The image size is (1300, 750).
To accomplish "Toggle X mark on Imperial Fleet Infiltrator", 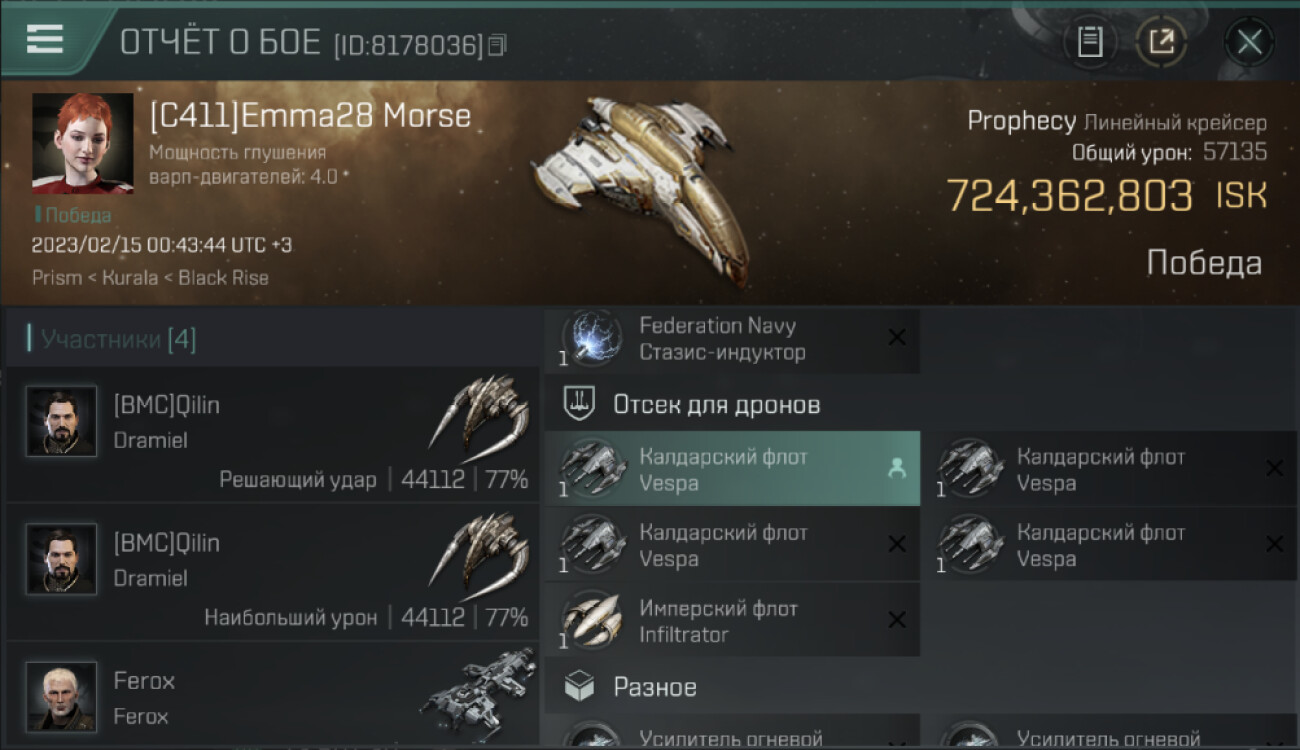I will pos(897,620).
